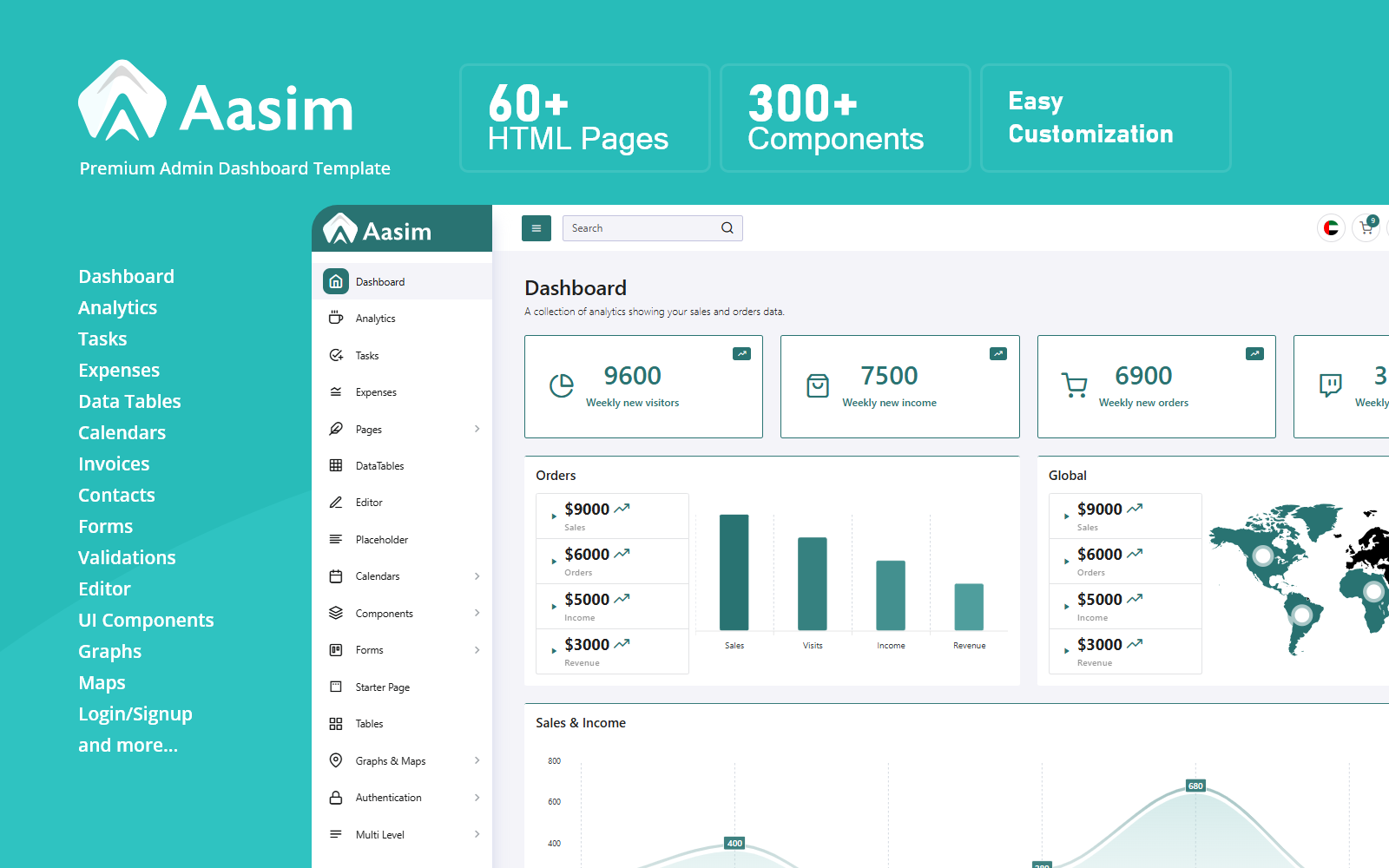Click the Starter Page link

[383, 687]
